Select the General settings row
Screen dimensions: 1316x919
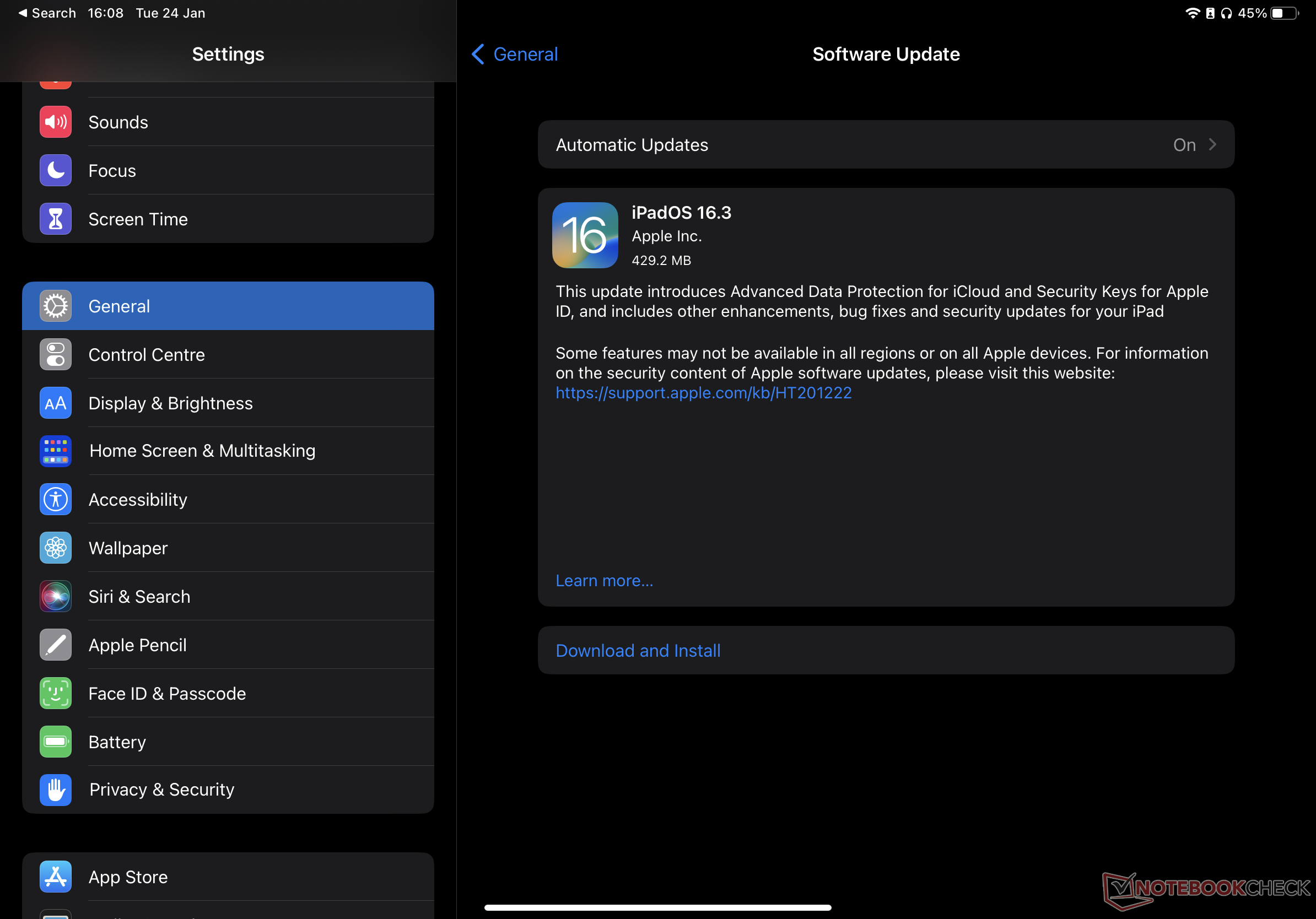point(228,306)
